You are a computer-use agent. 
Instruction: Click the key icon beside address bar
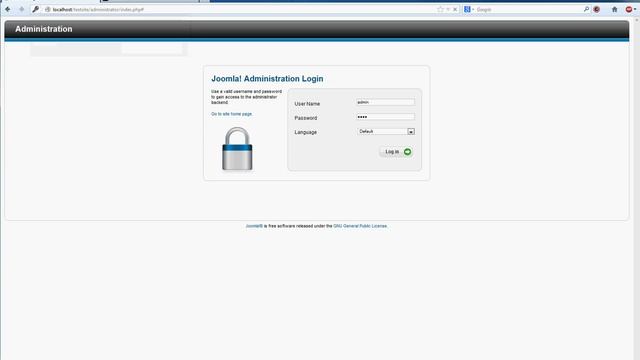[x=36, y=9]
